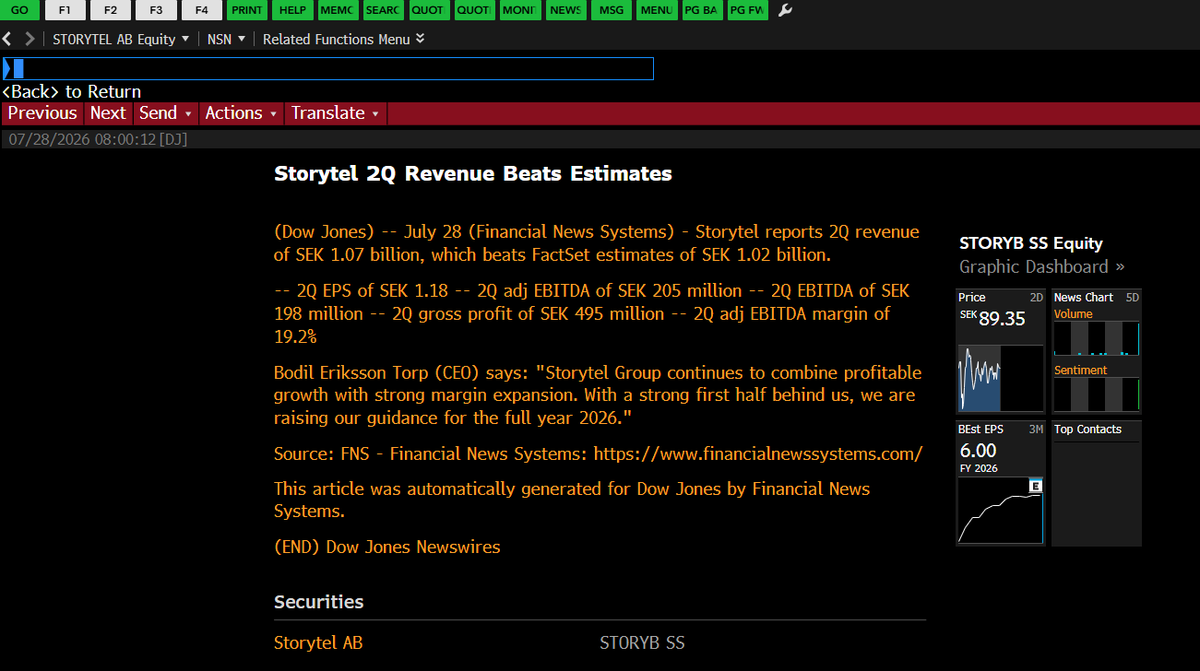Focus the command line input field
Screen dimensions: 1200x671
click(x=328, y=68)
